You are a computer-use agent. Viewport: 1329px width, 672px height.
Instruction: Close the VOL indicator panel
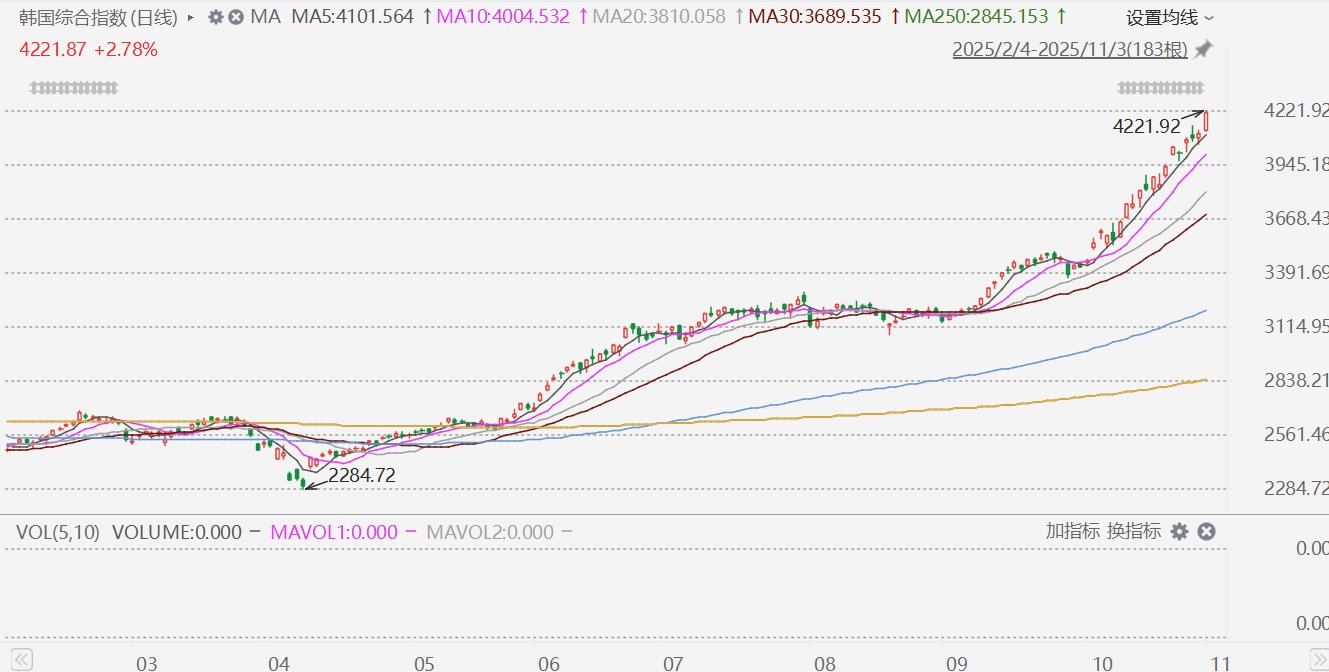coord(1206,532)
